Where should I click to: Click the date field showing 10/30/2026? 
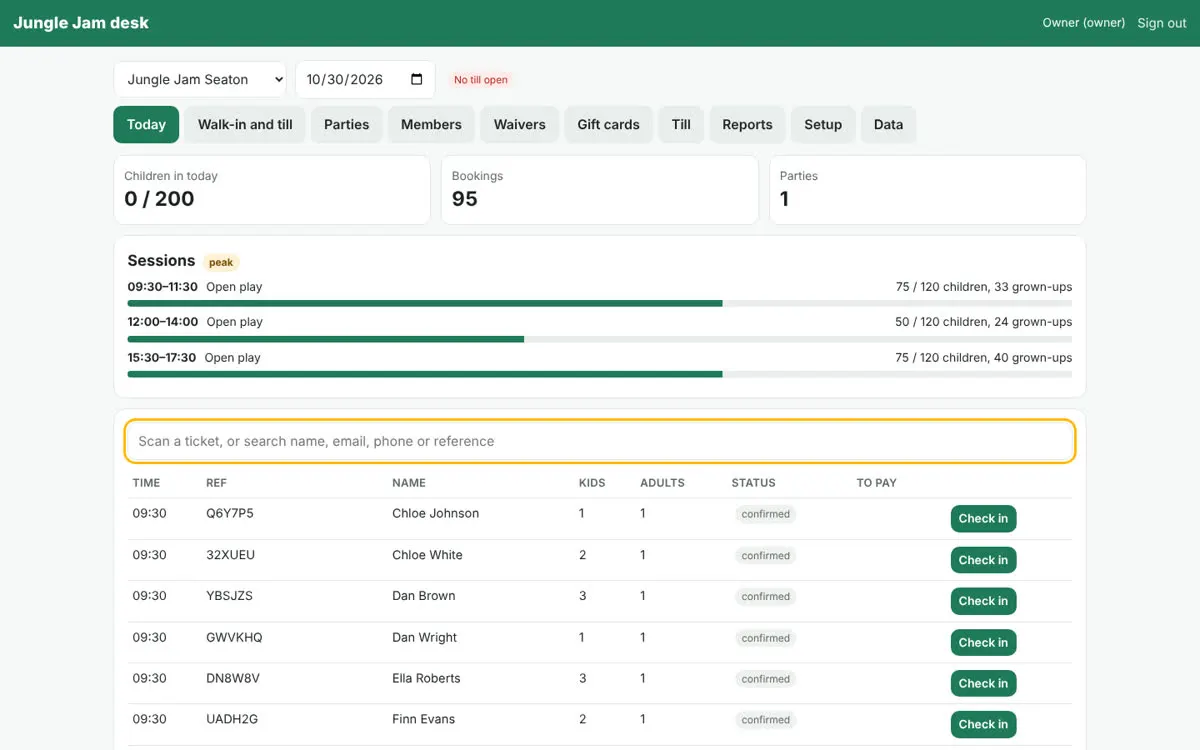tap(365, 80)
